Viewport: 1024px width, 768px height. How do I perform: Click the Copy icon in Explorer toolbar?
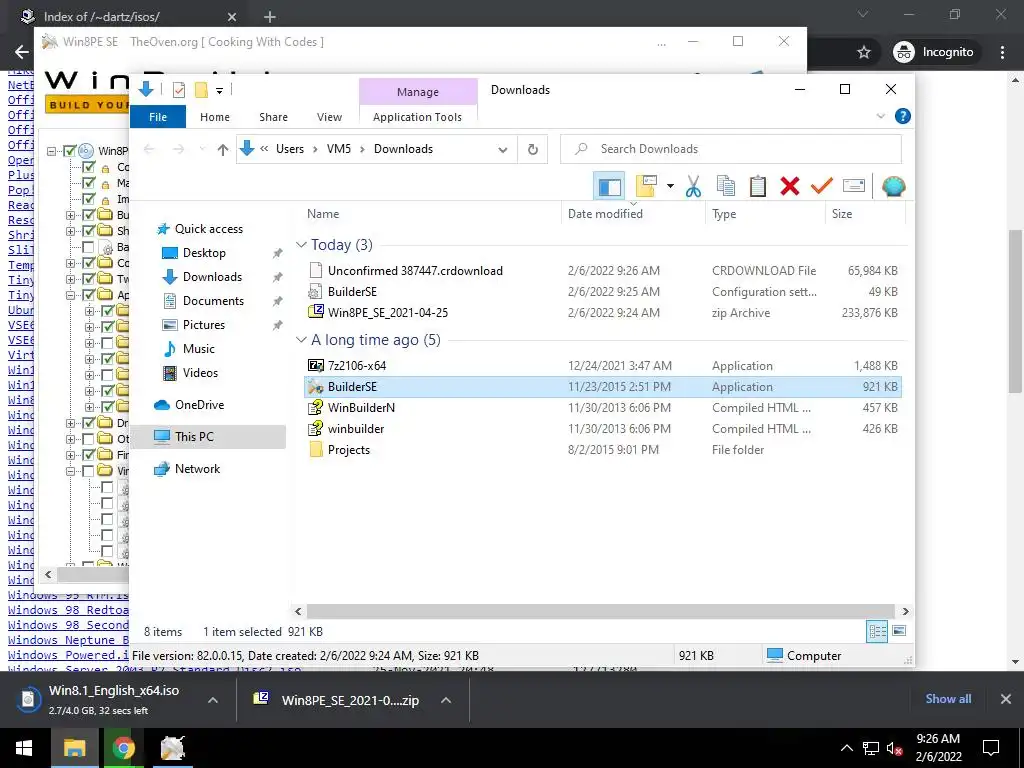(726, 187)
